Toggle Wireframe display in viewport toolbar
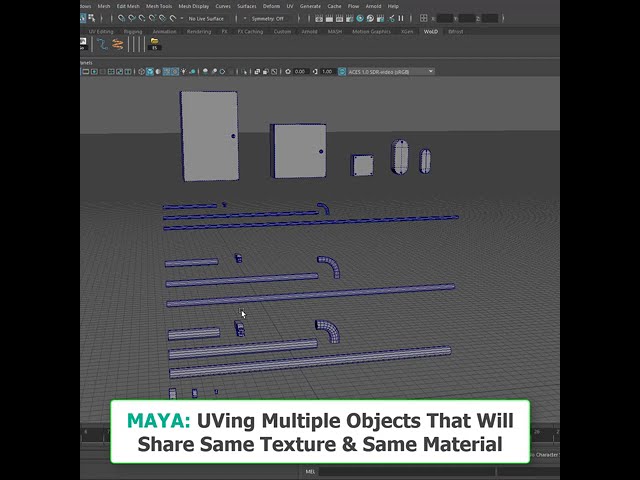The image size is (640, 480). pyautogui.click(x=141, y=71)
